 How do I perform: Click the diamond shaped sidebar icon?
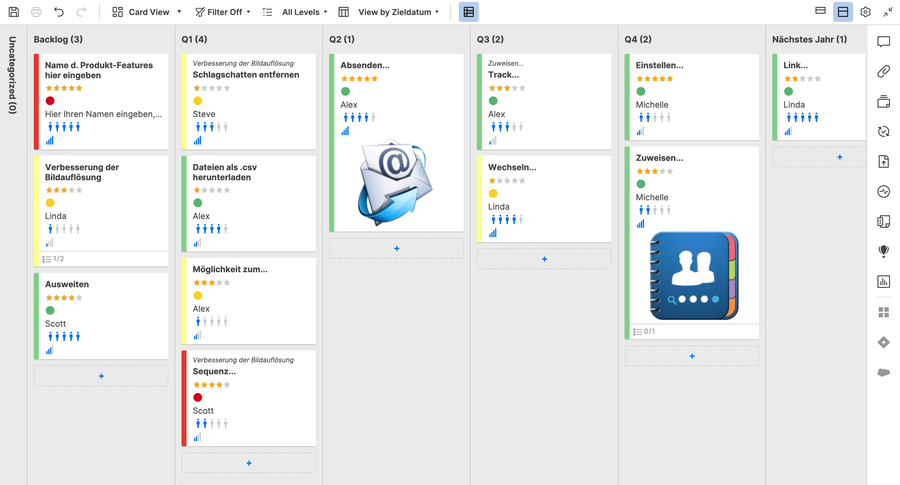coord(883,342)
